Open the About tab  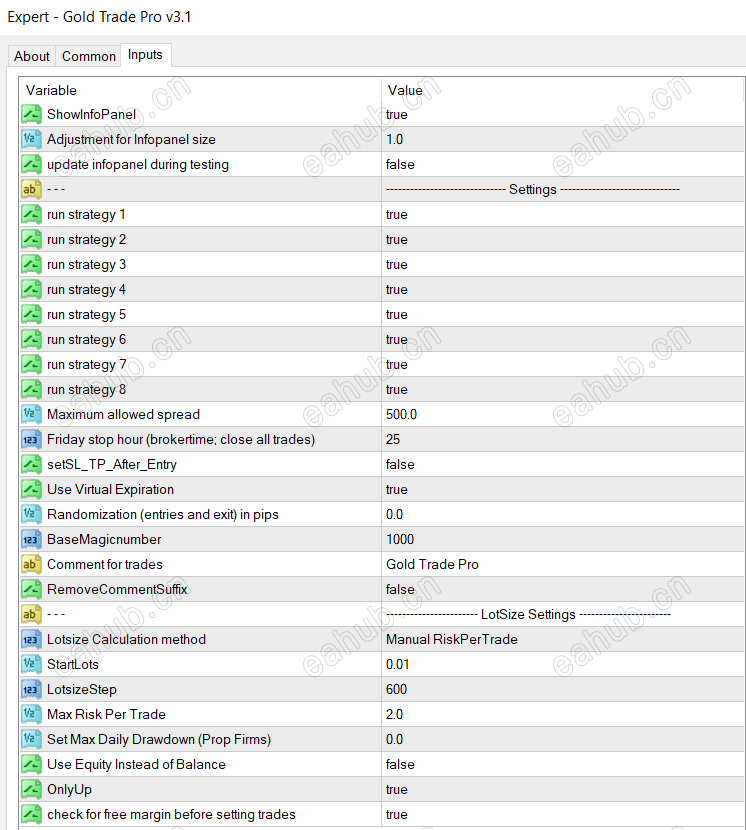pos(32,56)
